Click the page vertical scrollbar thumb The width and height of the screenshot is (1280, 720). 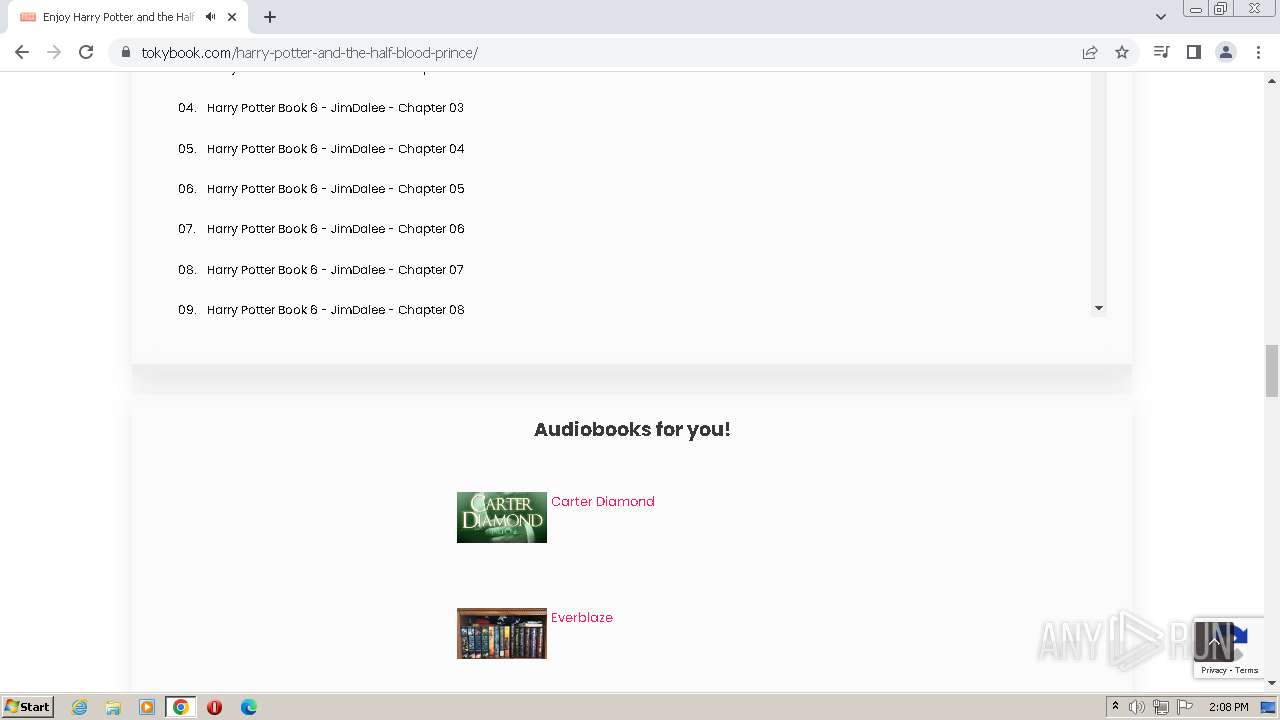(x=1272, y=371)
